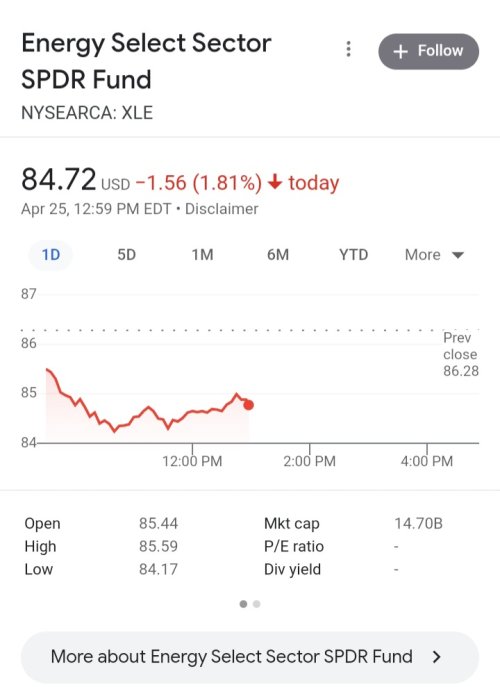The width and height of the screenshot is (500, 687).
Task: Click the 12:00 PM chart axis marker
Action: click(192, 461)
